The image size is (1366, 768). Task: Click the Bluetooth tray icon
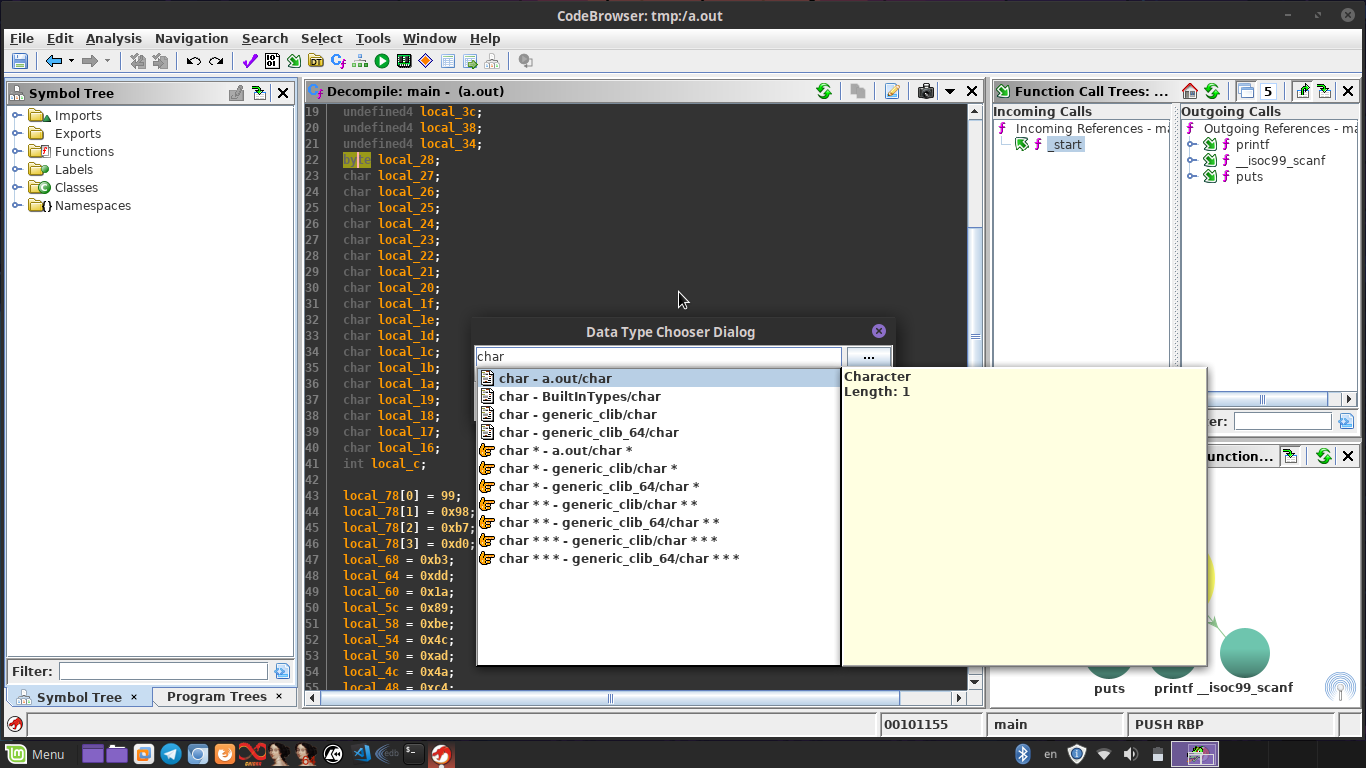tap(1022, 754)
